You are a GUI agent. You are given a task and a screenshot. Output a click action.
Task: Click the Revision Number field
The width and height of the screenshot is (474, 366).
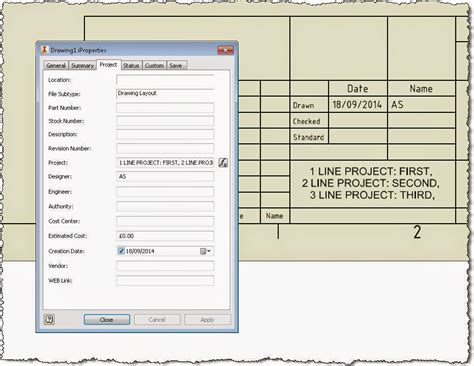click(165, 148)
